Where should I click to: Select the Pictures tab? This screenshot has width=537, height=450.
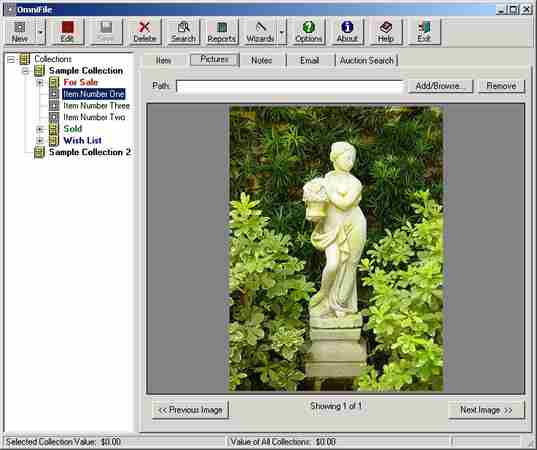tap(214, 60)
